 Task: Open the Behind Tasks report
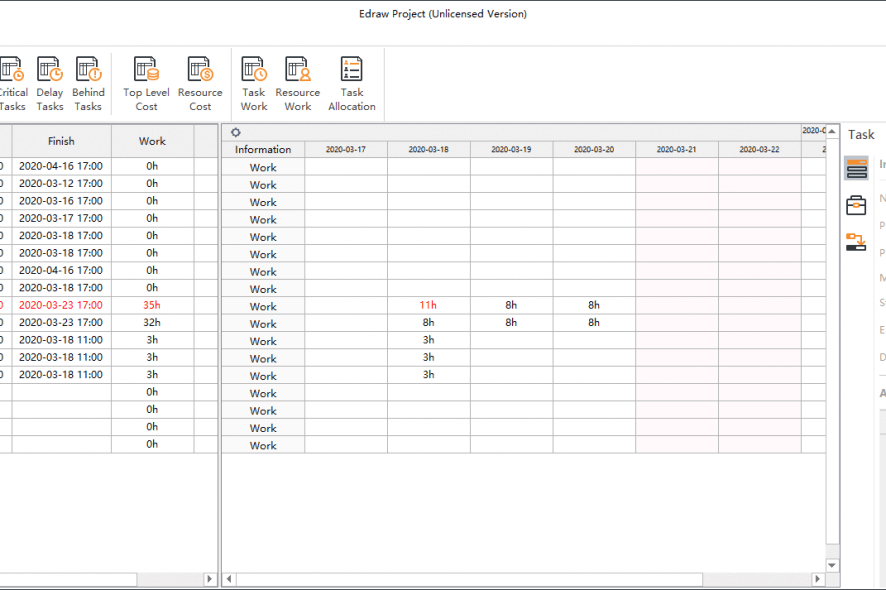tap(88, 84)
